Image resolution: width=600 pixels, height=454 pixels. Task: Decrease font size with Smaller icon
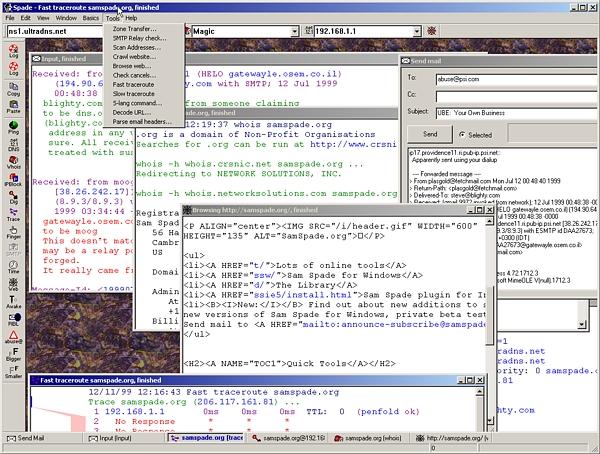(x=13, y=372)
